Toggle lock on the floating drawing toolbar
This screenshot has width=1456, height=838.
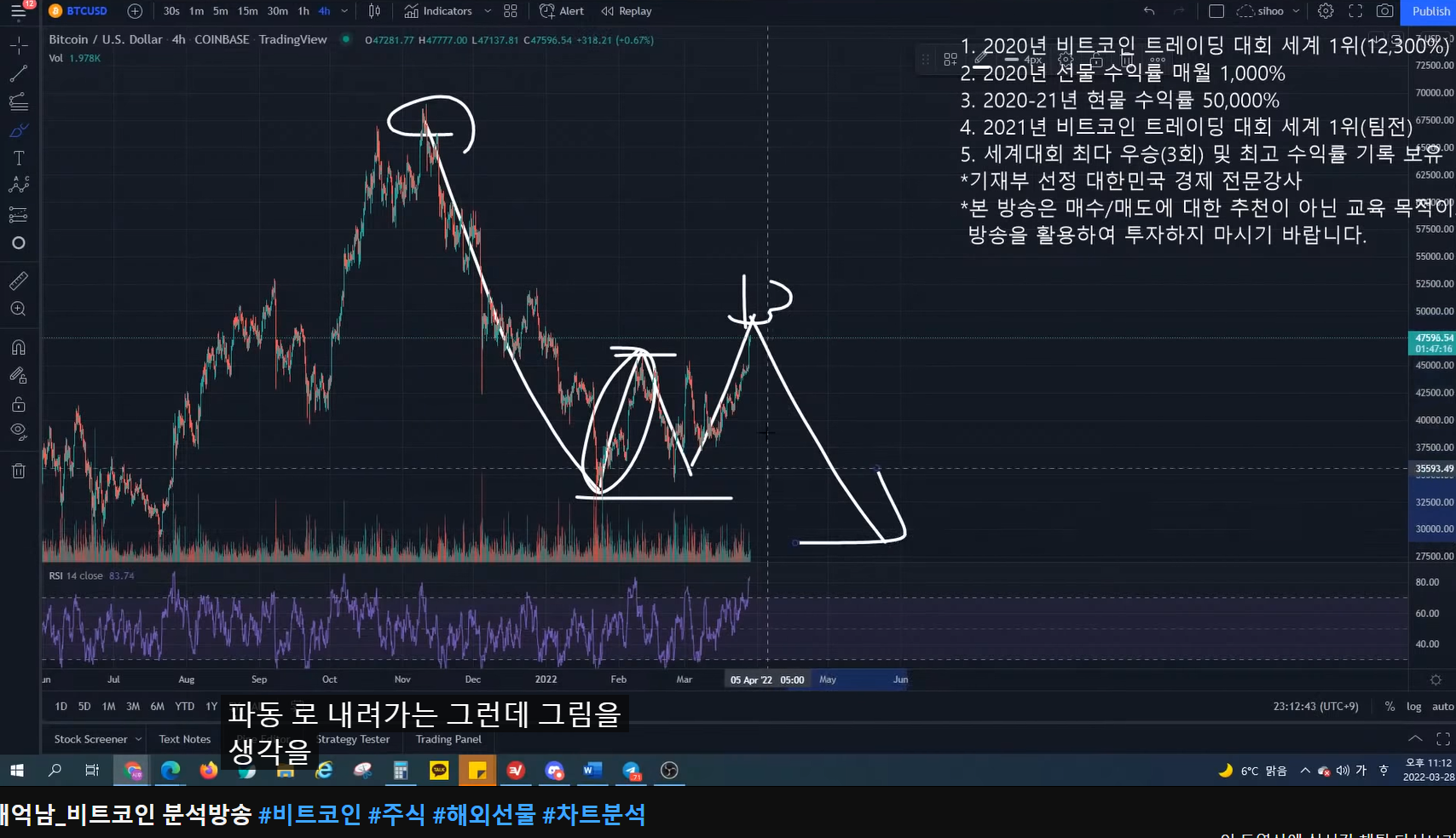pyautogui.click(x=1096, y=60)
